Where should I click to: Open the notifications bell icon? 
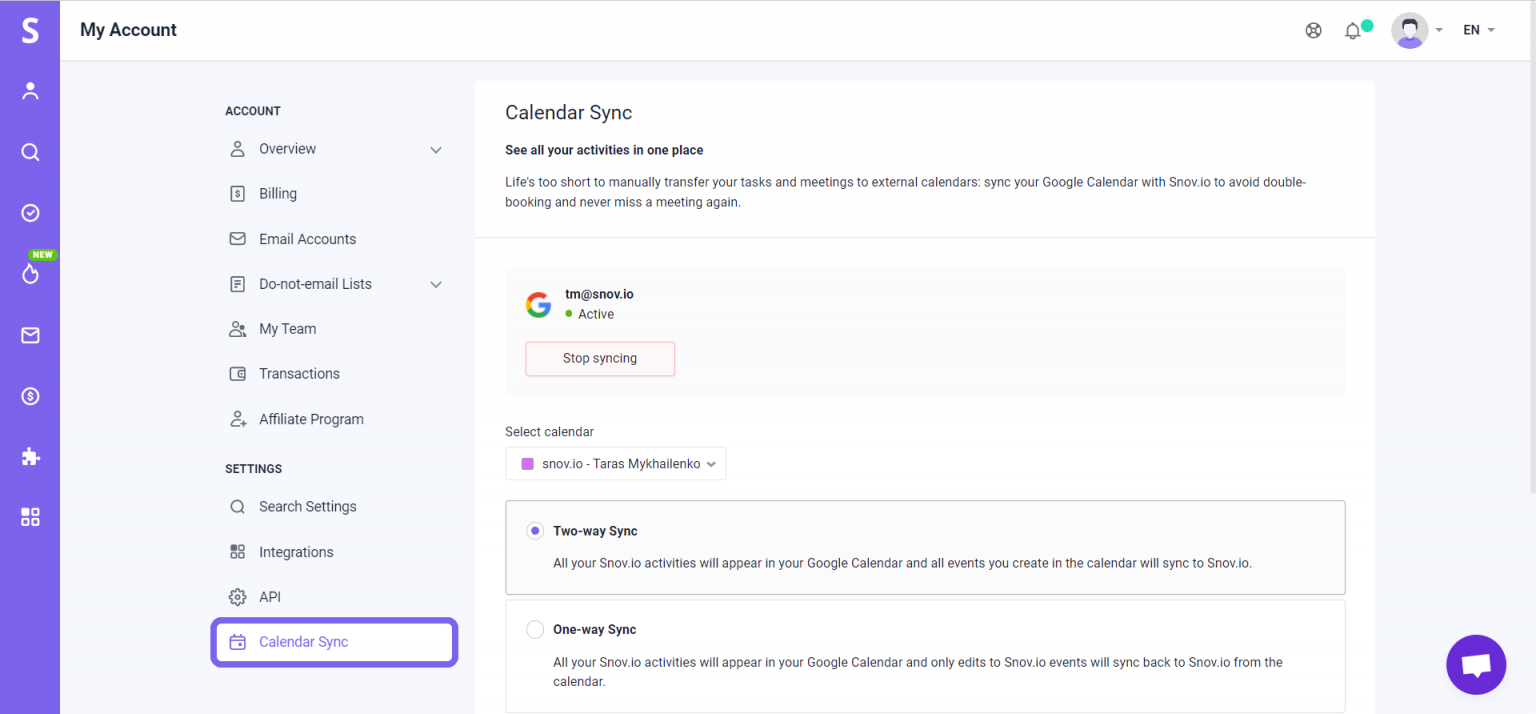pyautogui.click(x=1352, y=31)
